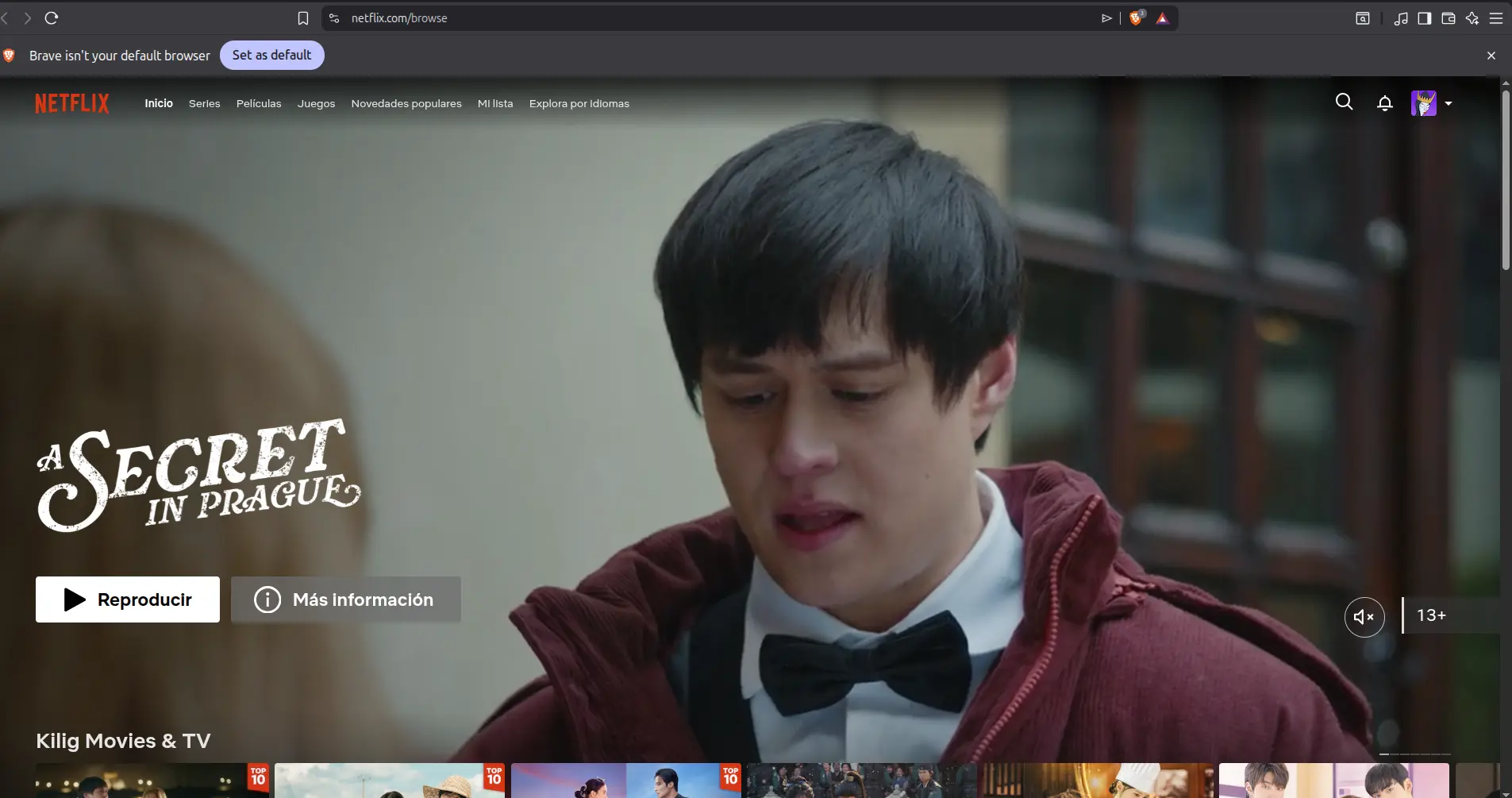
Task: Open the Leo AI sparkle icon
Action: click(1472, 18)
